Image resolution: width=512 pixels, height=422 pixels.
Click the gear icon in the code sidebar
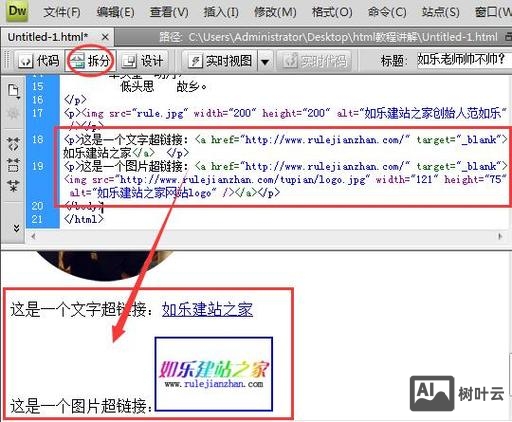click(13, 114)
